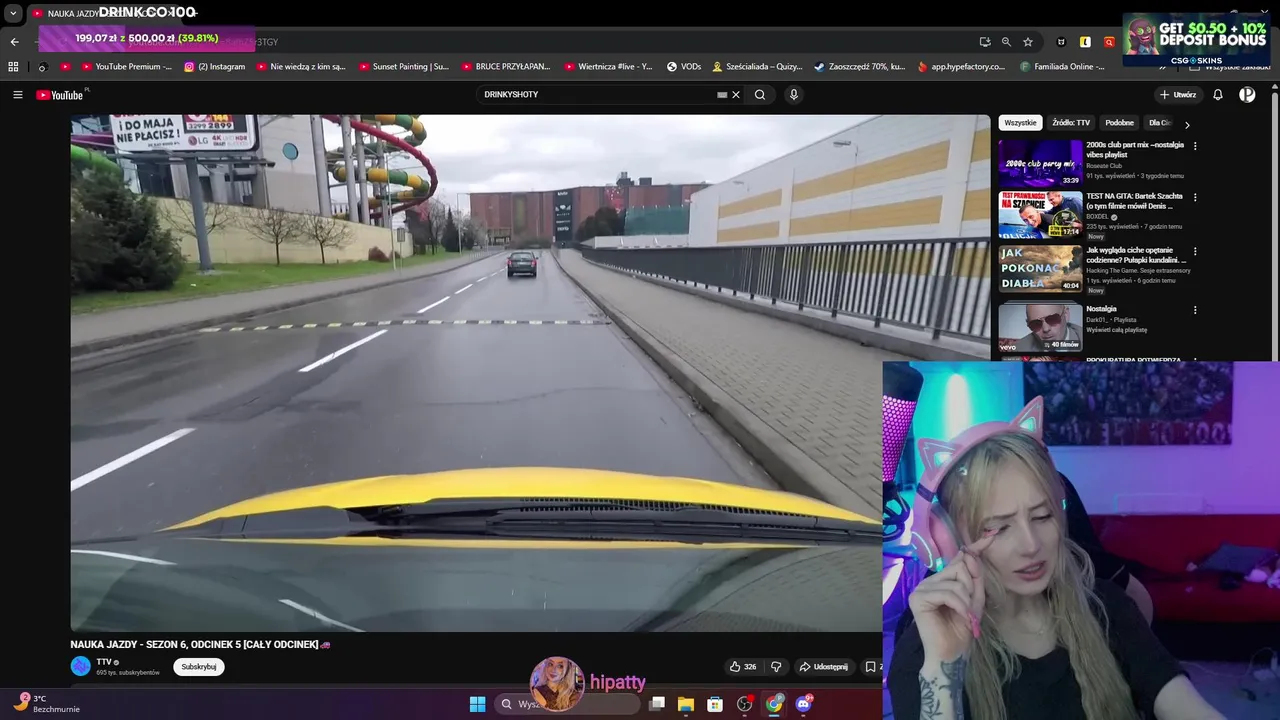
Task: Open the Zaoszczędź 70% bookmark
Action: pyautogui.click(x=859, y=67)
